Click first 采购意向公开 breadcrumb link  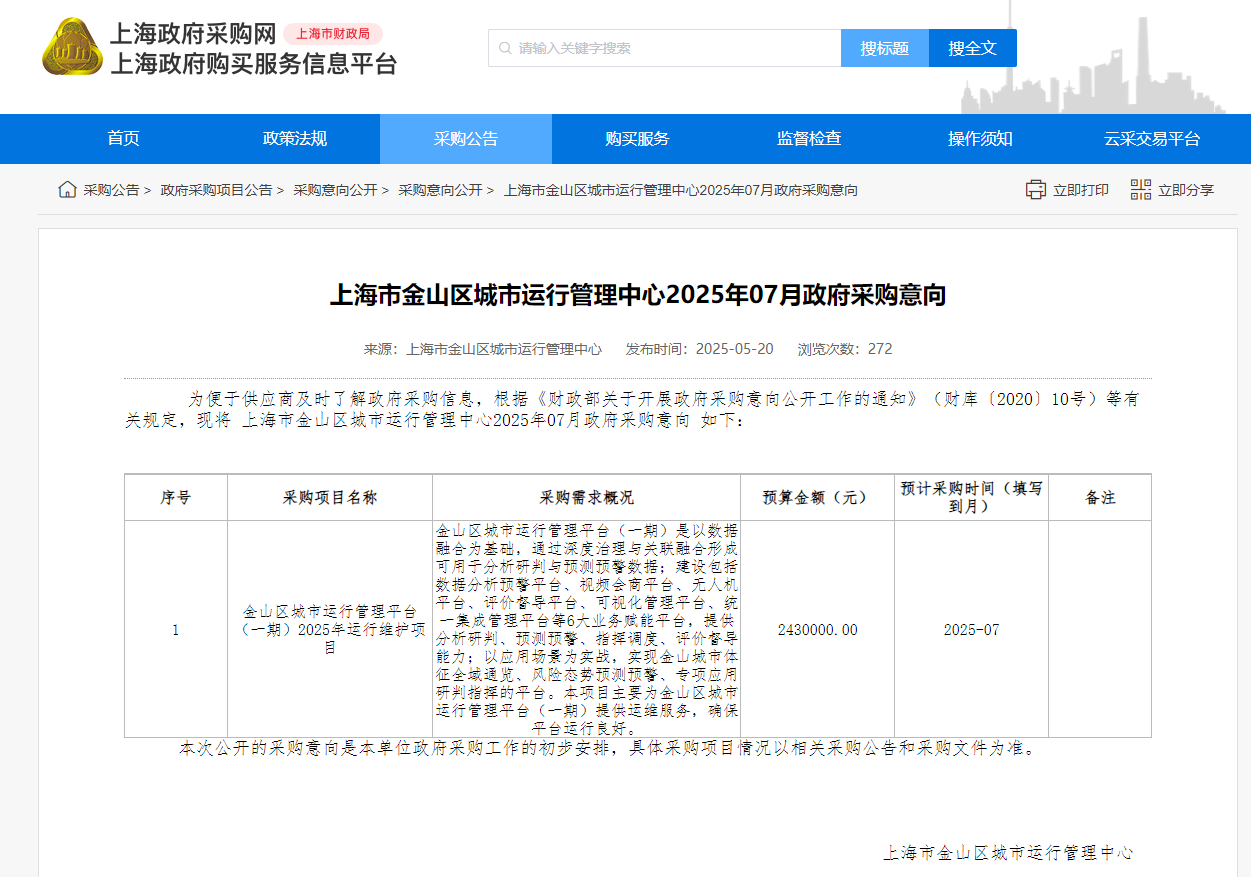335,190
